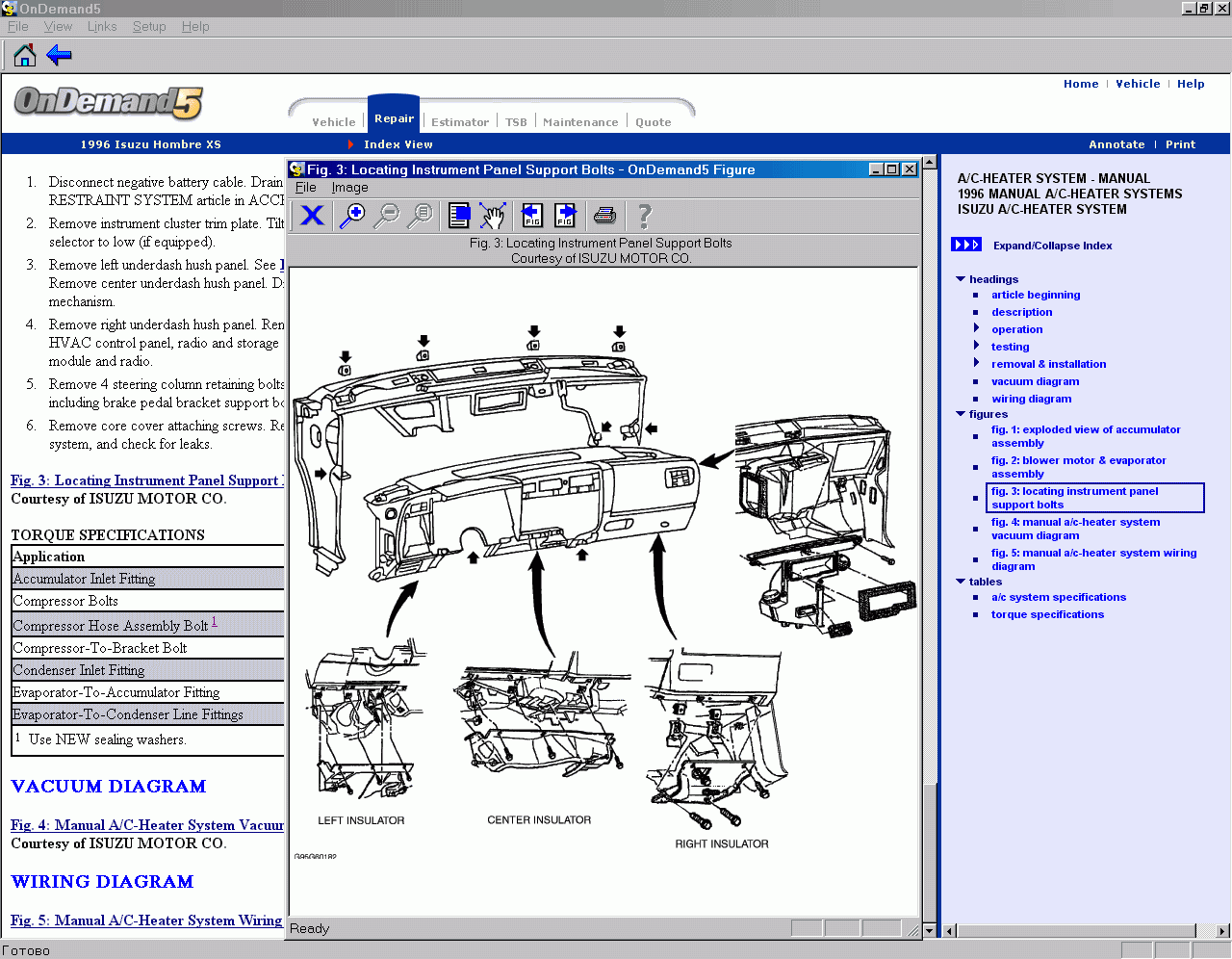Viewport: 1232px width, 959px height.
Task: Collapse the tables tree section
Action: [x=961, y=582]
